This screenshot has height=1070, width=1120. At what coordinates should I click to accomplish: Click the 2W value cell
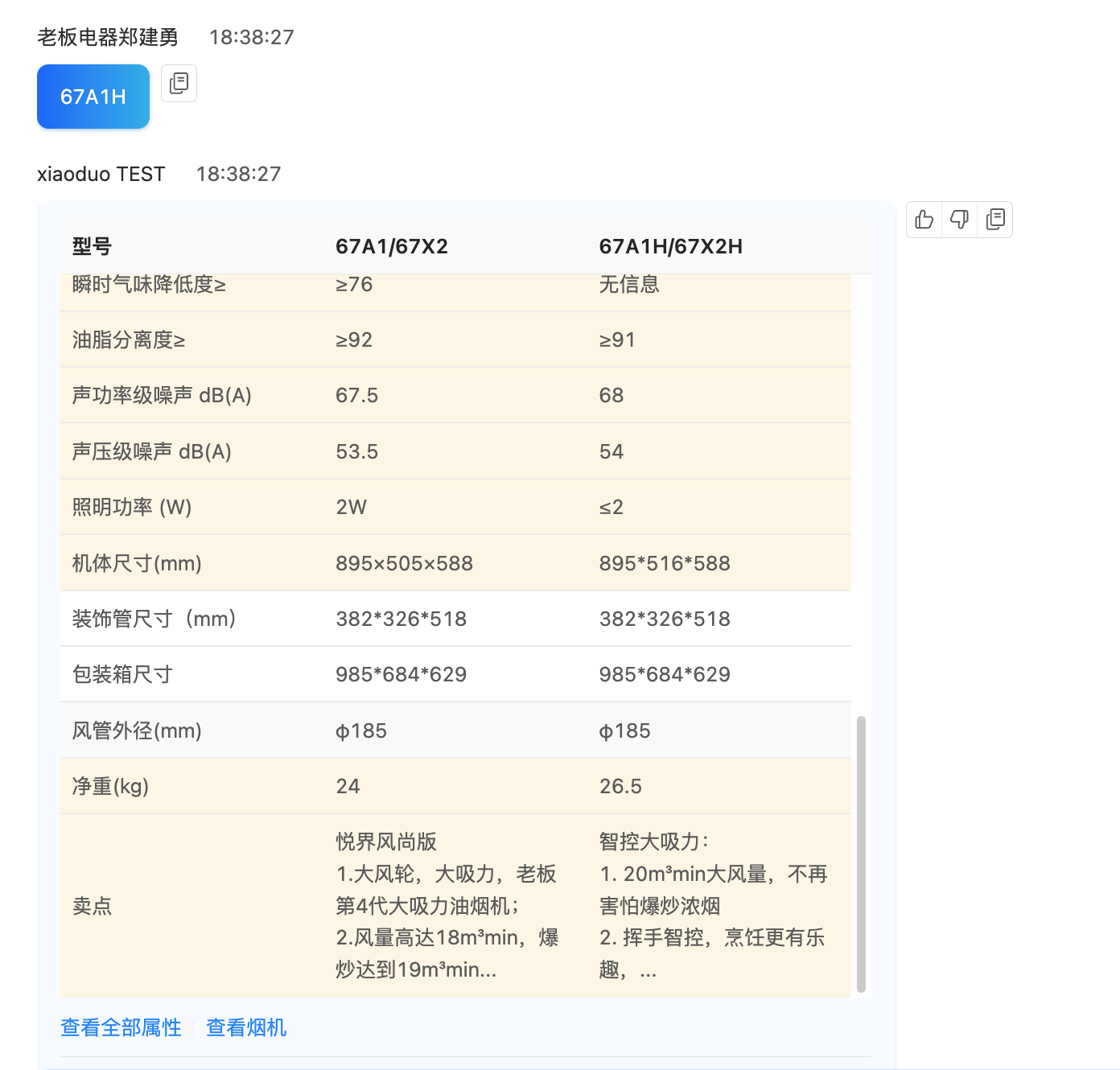[352, 507]
